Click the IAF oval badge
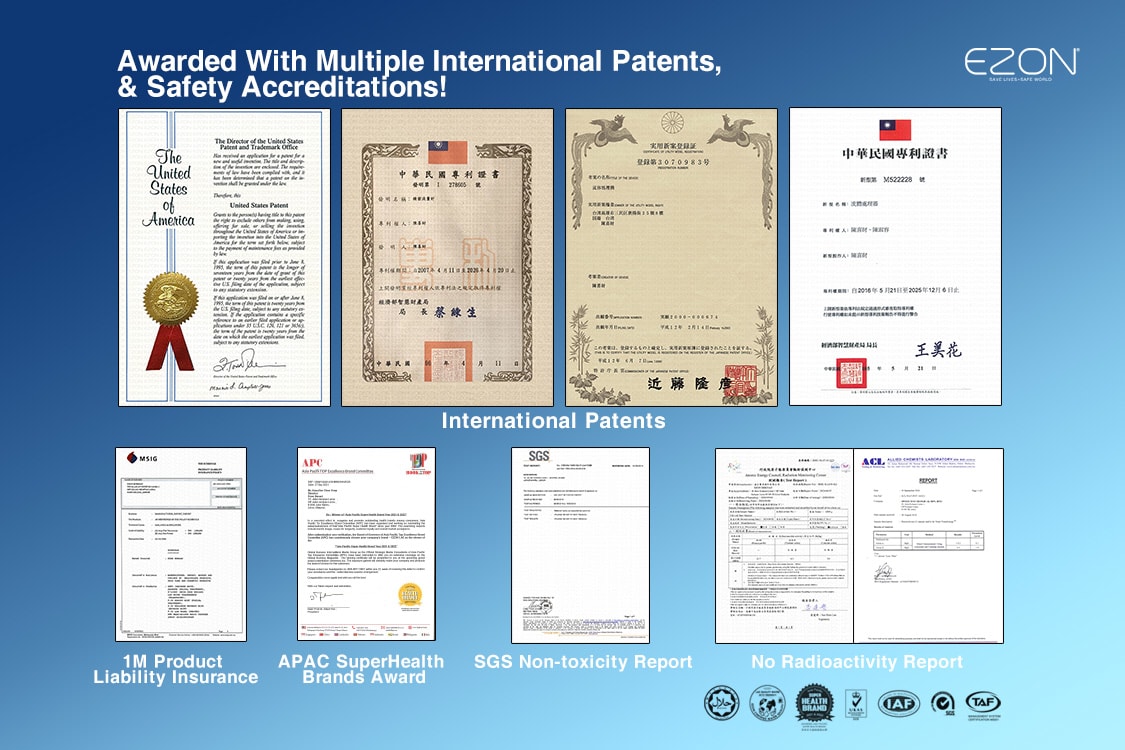This screenshot has height=750, width=1125. (x=898, y=703)
